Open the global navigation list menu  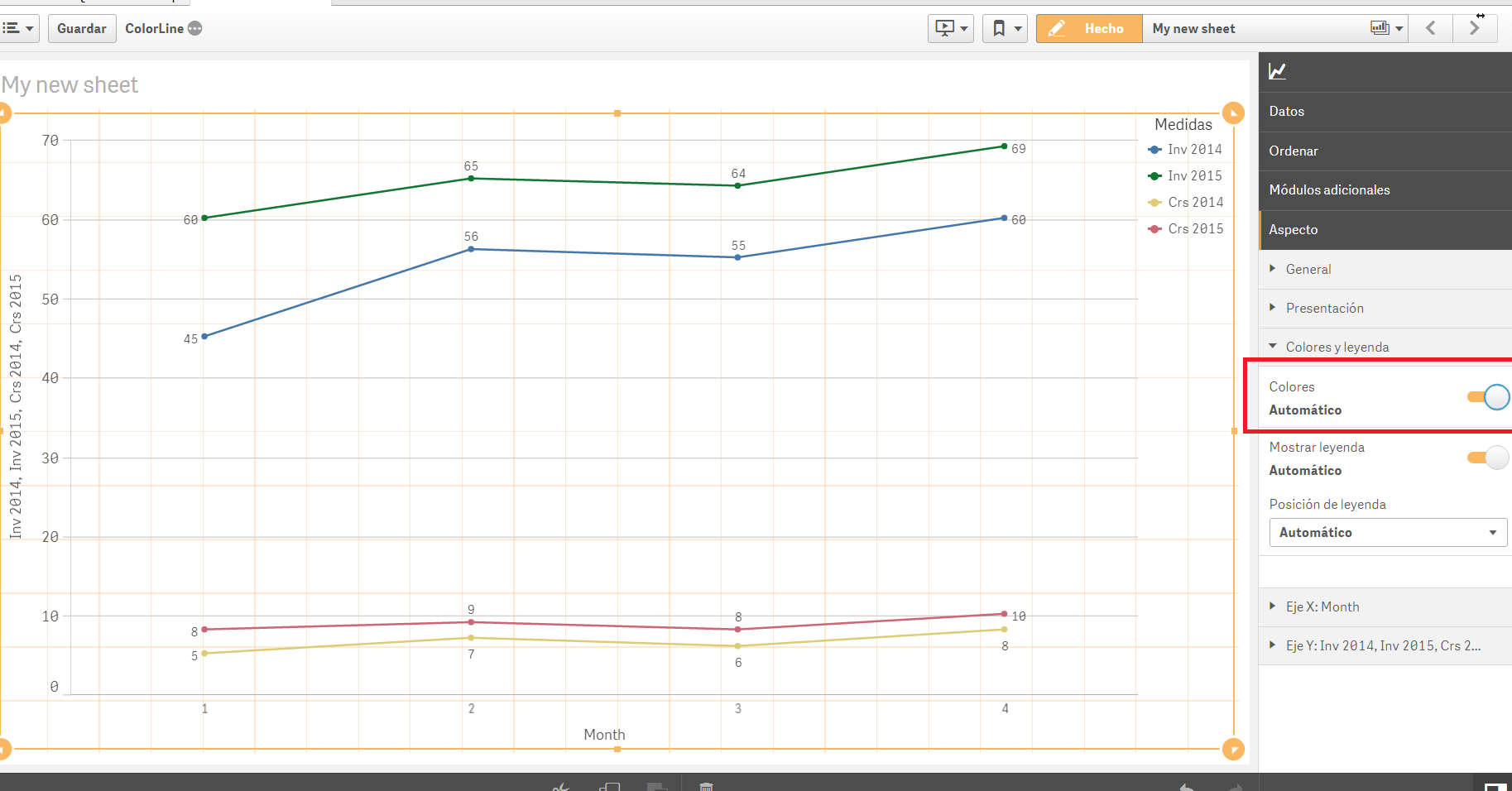[18, 28]
